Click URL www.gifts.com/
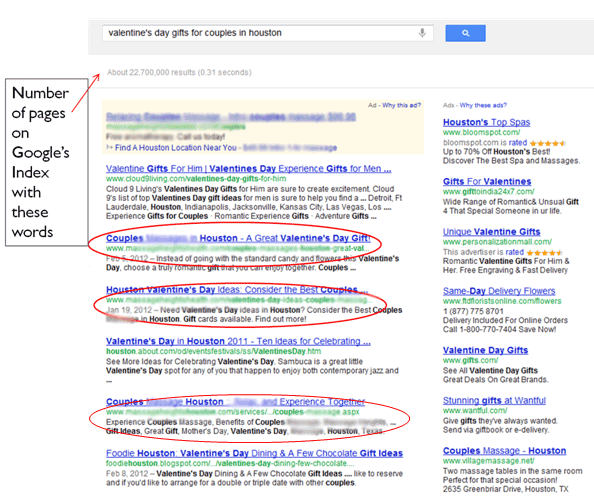Image resolution: width=594 pixels, height=499 pixels. [471, 360]
